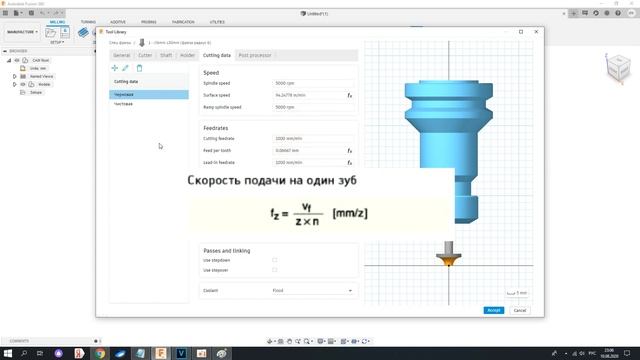Click the Ramp spindle speed input field
640x360 pixels.
[313, 107]
